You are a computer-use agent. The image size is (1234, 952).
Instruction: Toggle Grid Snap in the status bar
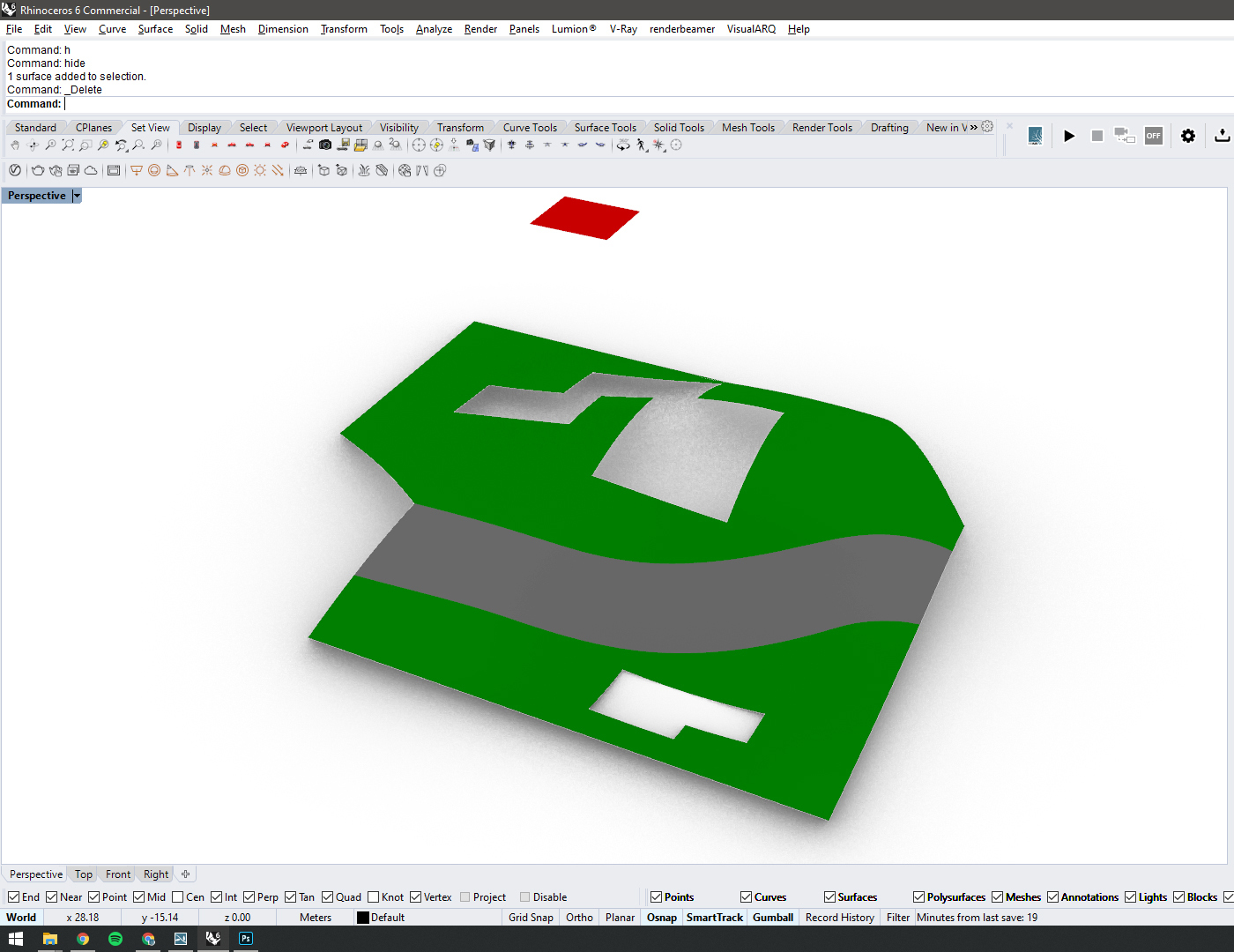click(x=531, y=918)
